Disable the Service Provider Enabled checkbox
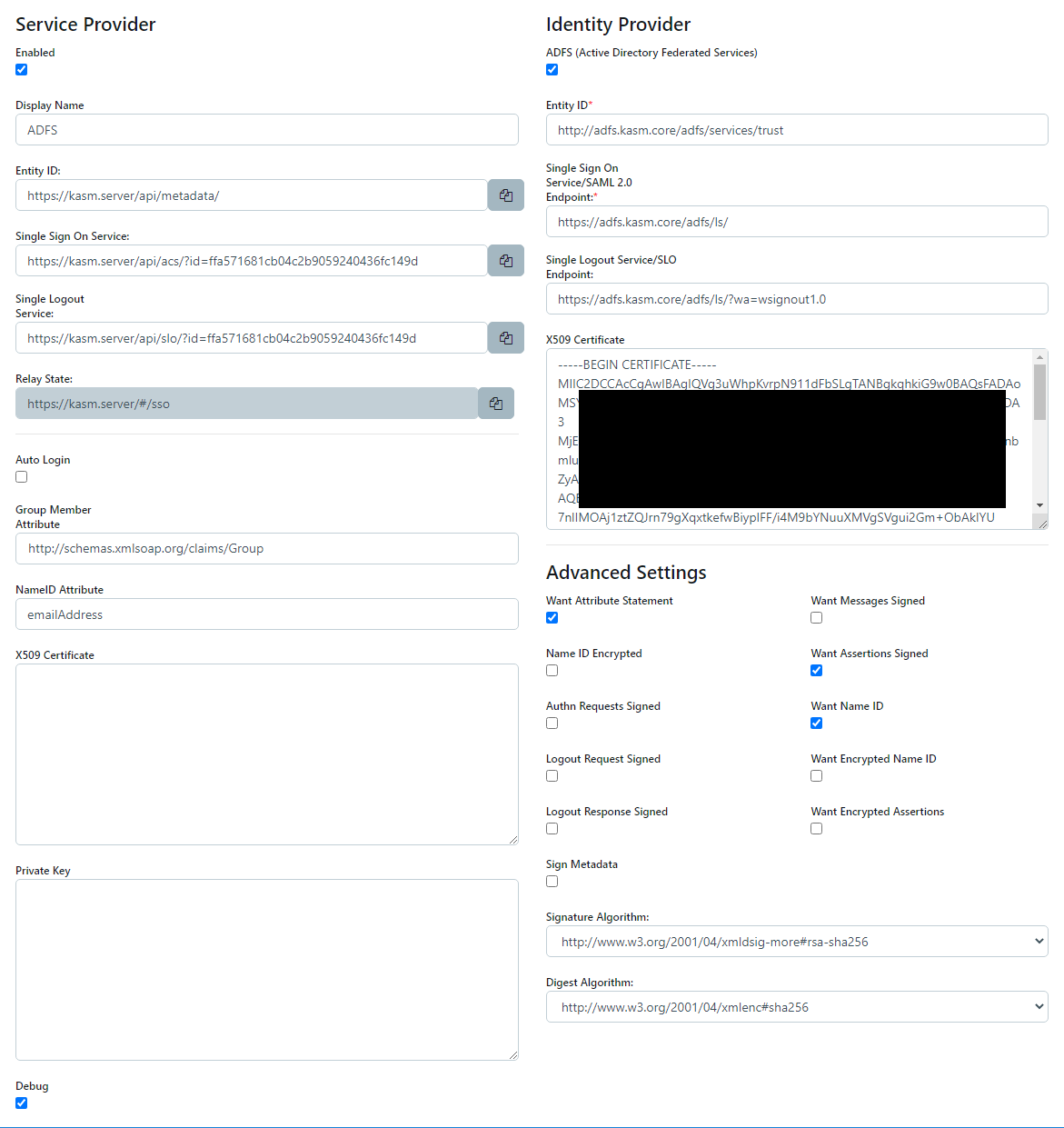 click(x=21, y=69)
